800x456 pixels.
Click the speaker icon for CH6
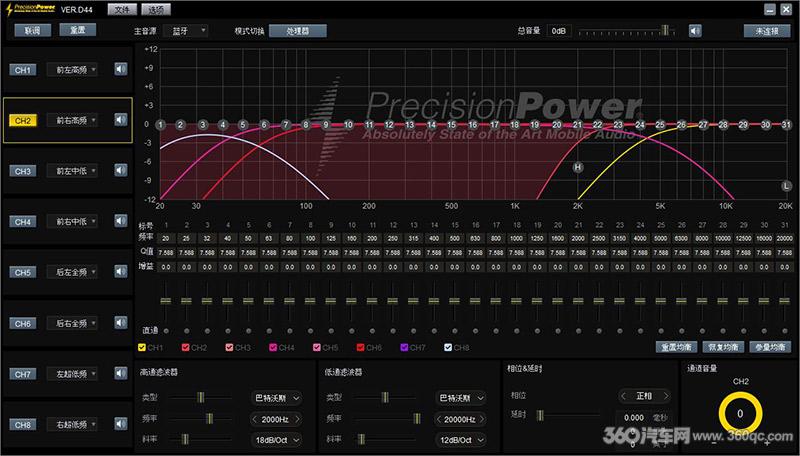[x=121, y=323]
